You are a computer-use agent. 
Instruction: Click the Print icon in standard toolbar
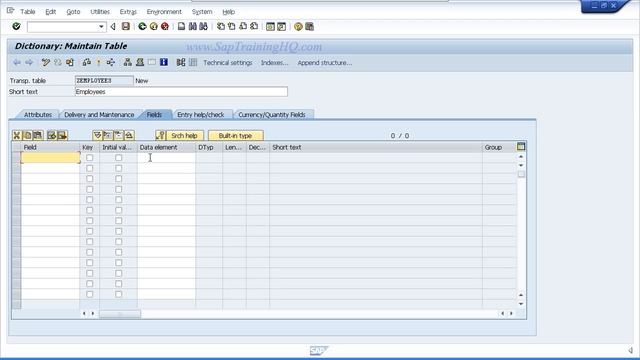181,27
